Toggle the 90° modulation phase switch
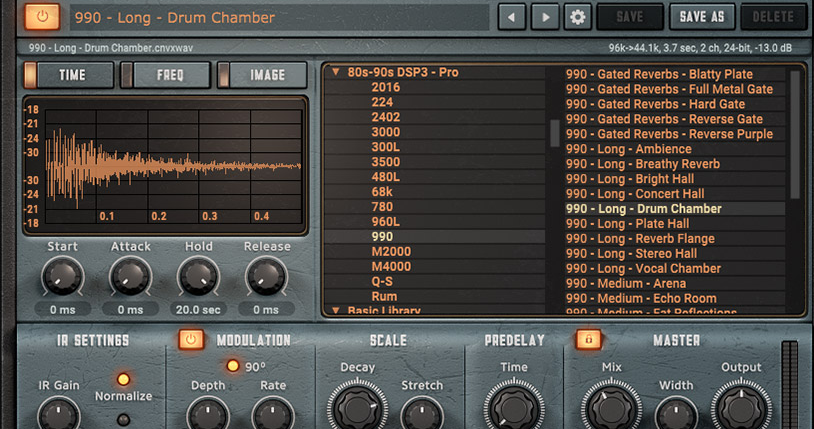The width and height of the screenshot is (814, 429). (x=232, y=366)
